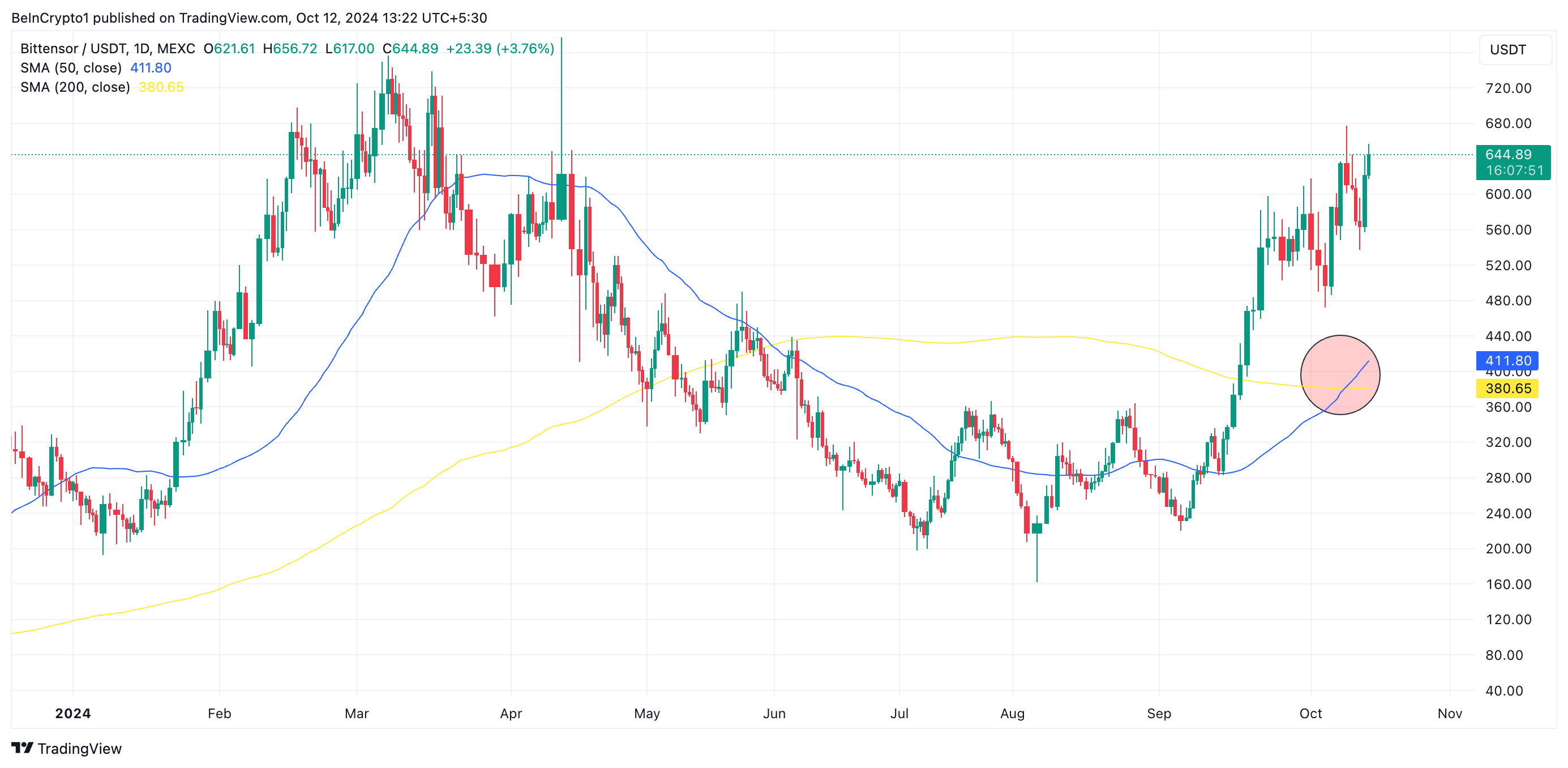Select the SMA (50, close) legend entry
This screenshot has width=1568, height=768.
point(71,67)
